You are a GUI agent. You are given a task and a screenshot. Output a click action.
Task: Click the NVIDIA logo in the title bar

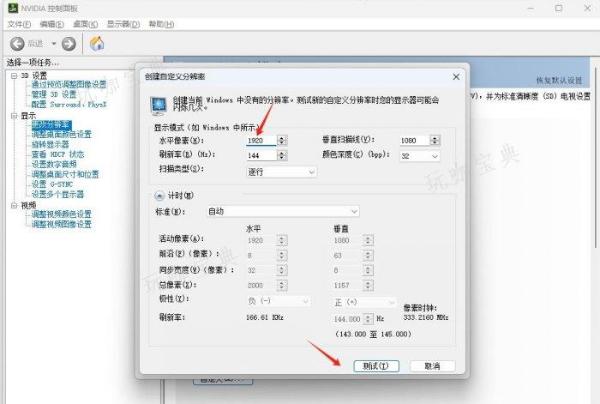pos(13,8)
